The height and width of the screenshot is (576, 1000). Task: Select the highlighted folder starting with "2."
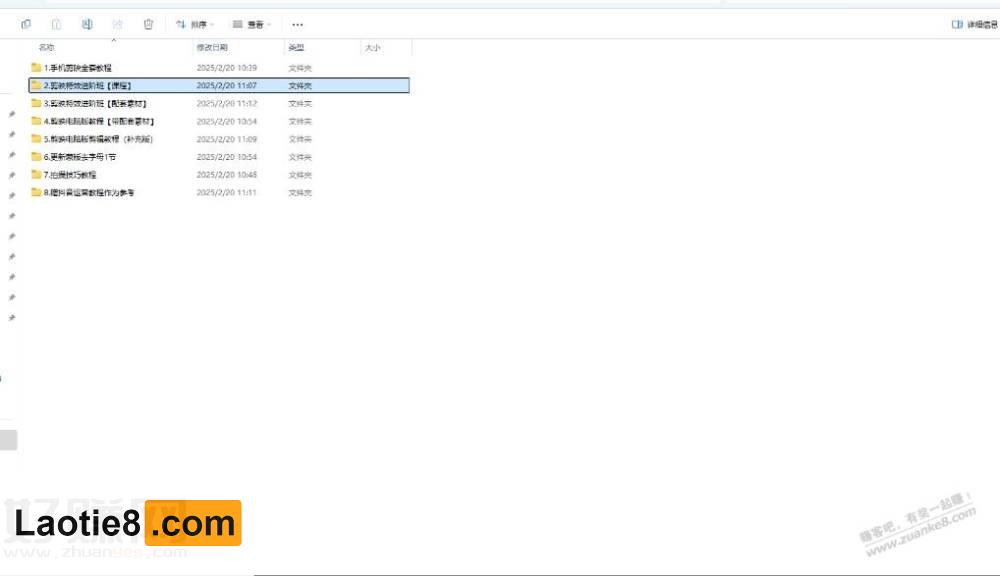[x=88, y=86]
